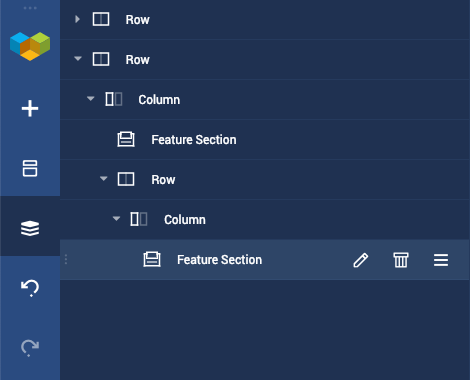
Task: Collapse the nested Row inside Column
Action: point(104,179)
